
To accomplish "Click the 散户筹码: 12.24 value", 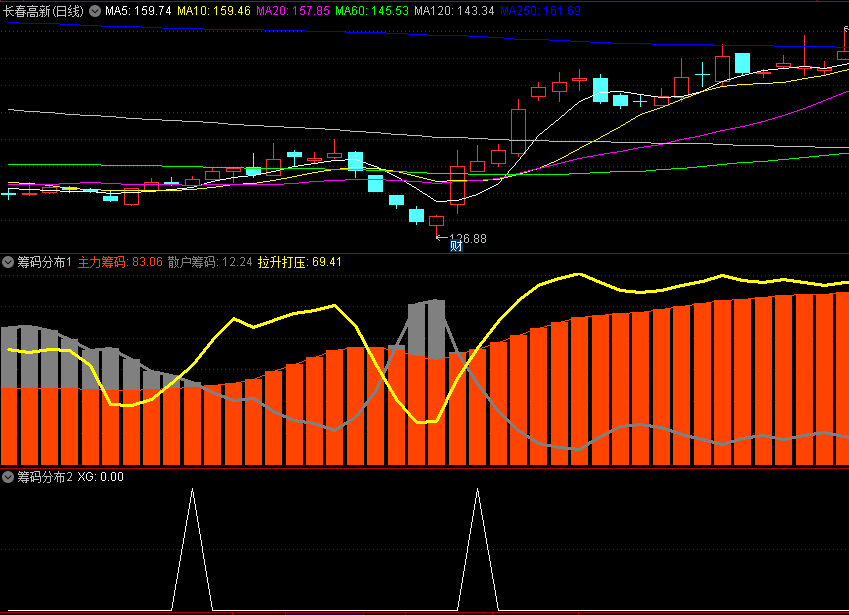I will (210, 263).
